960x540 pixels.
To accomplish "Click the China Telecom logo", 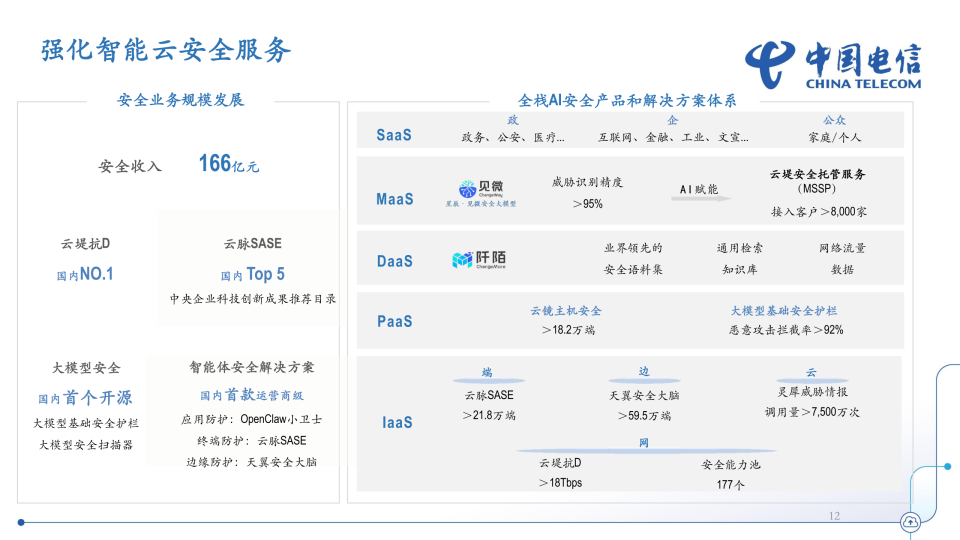I will 833,66.
